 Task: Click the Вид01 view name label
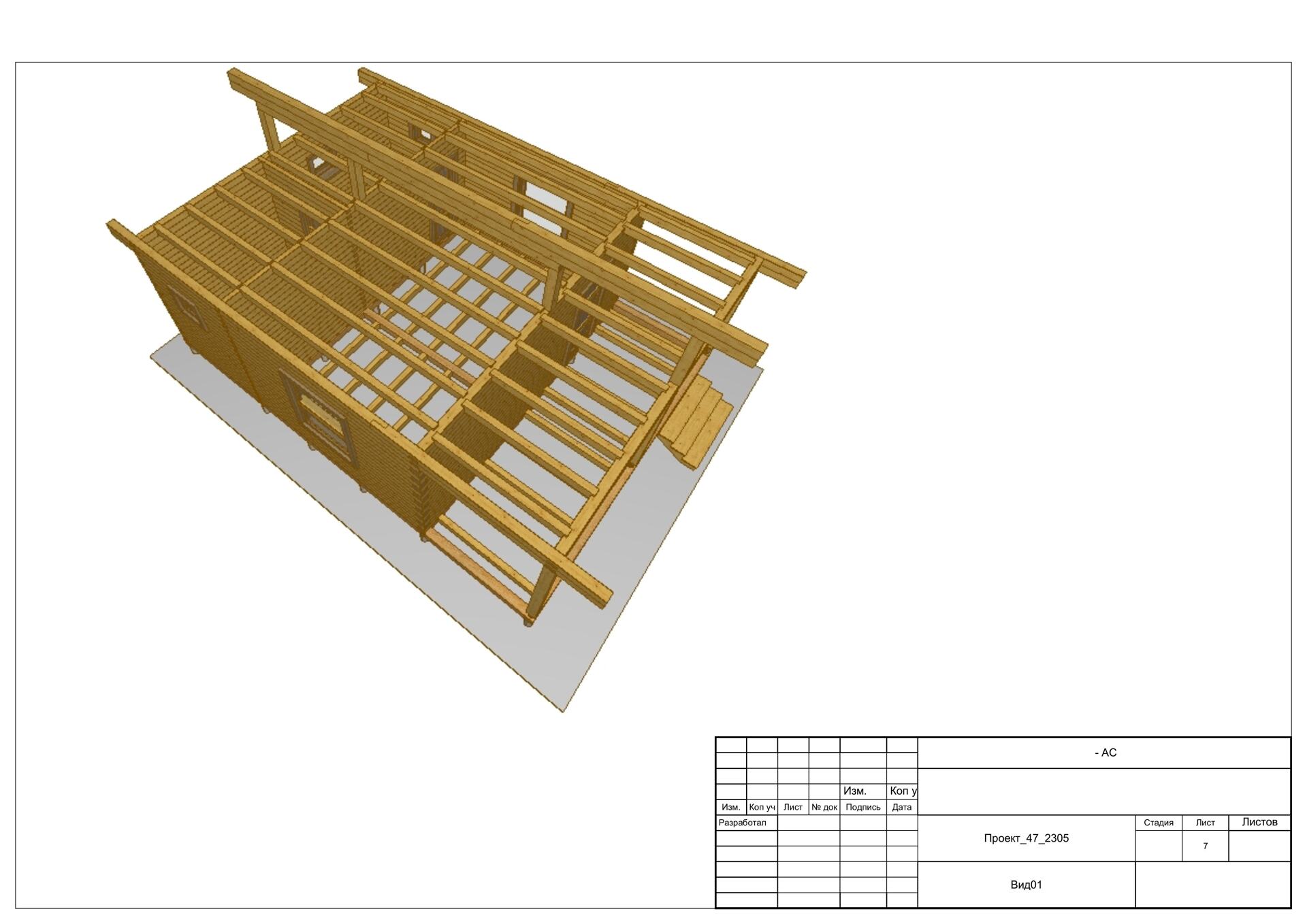coord(1026,885)
